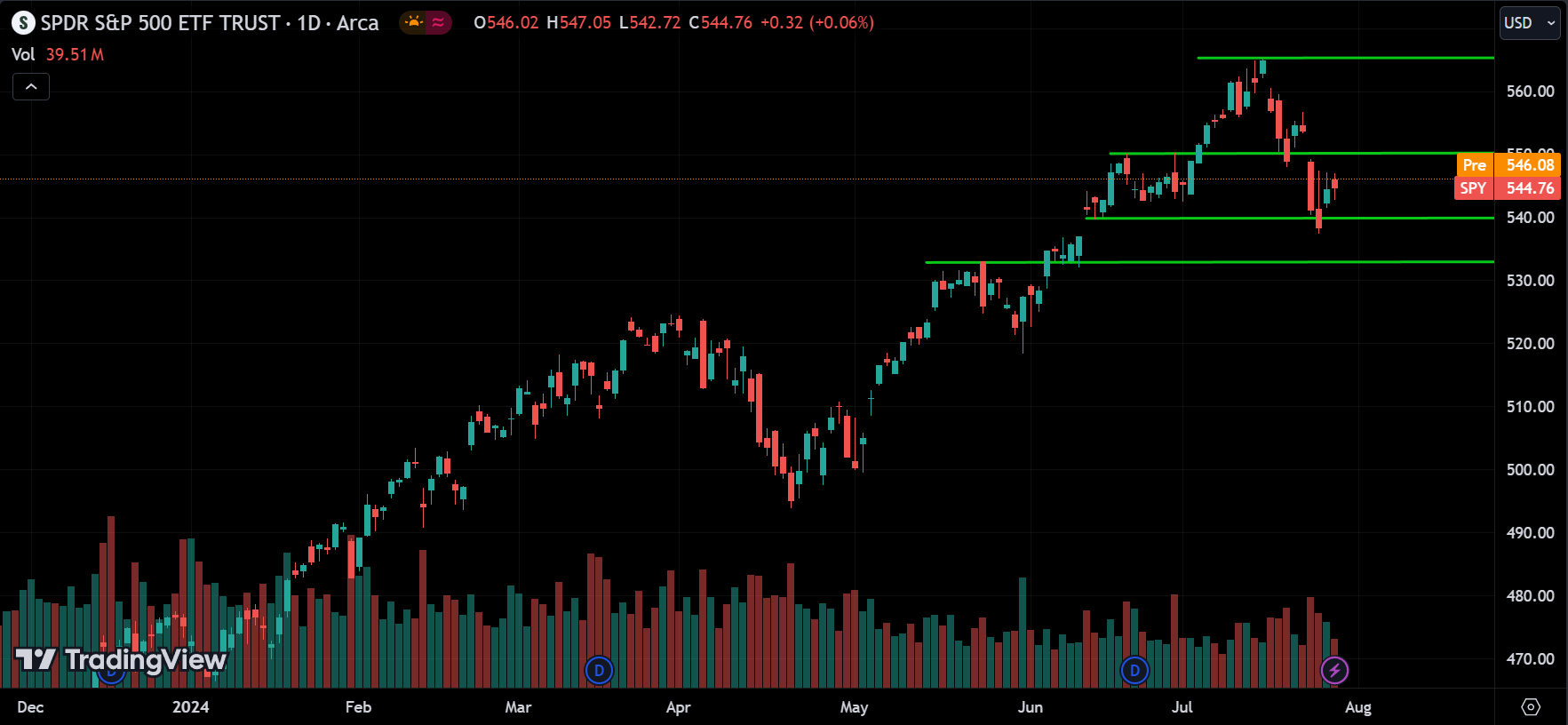The height and width of the screenshot is (725, 1568).
Task: Click the Pre 546.08 price label
Action: 1508,165
